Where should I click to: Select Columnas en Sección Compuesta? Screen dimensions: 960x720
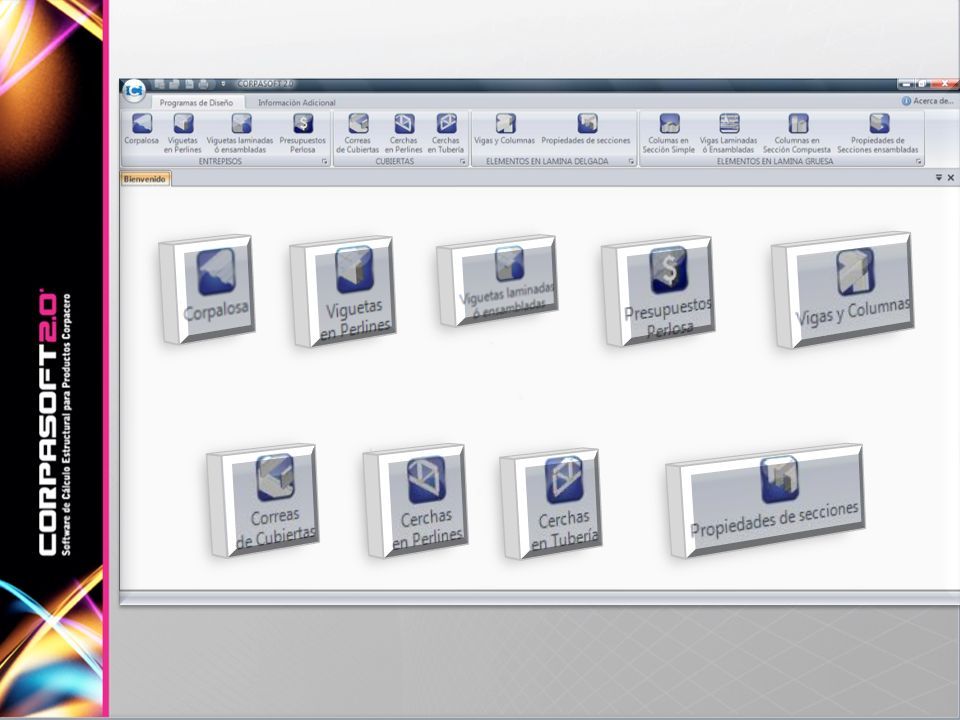(x=797, y=133)
